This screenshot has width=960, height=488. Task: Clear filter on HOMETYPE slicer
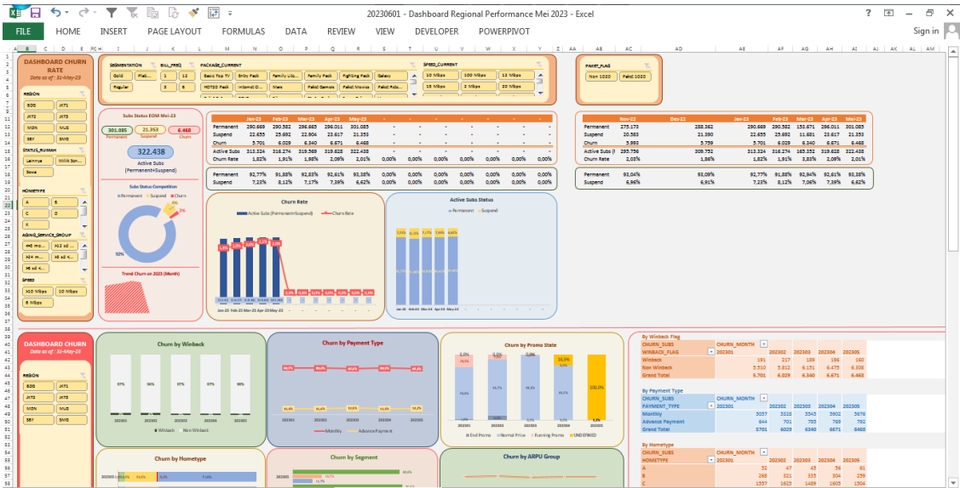tap(83, 190)
